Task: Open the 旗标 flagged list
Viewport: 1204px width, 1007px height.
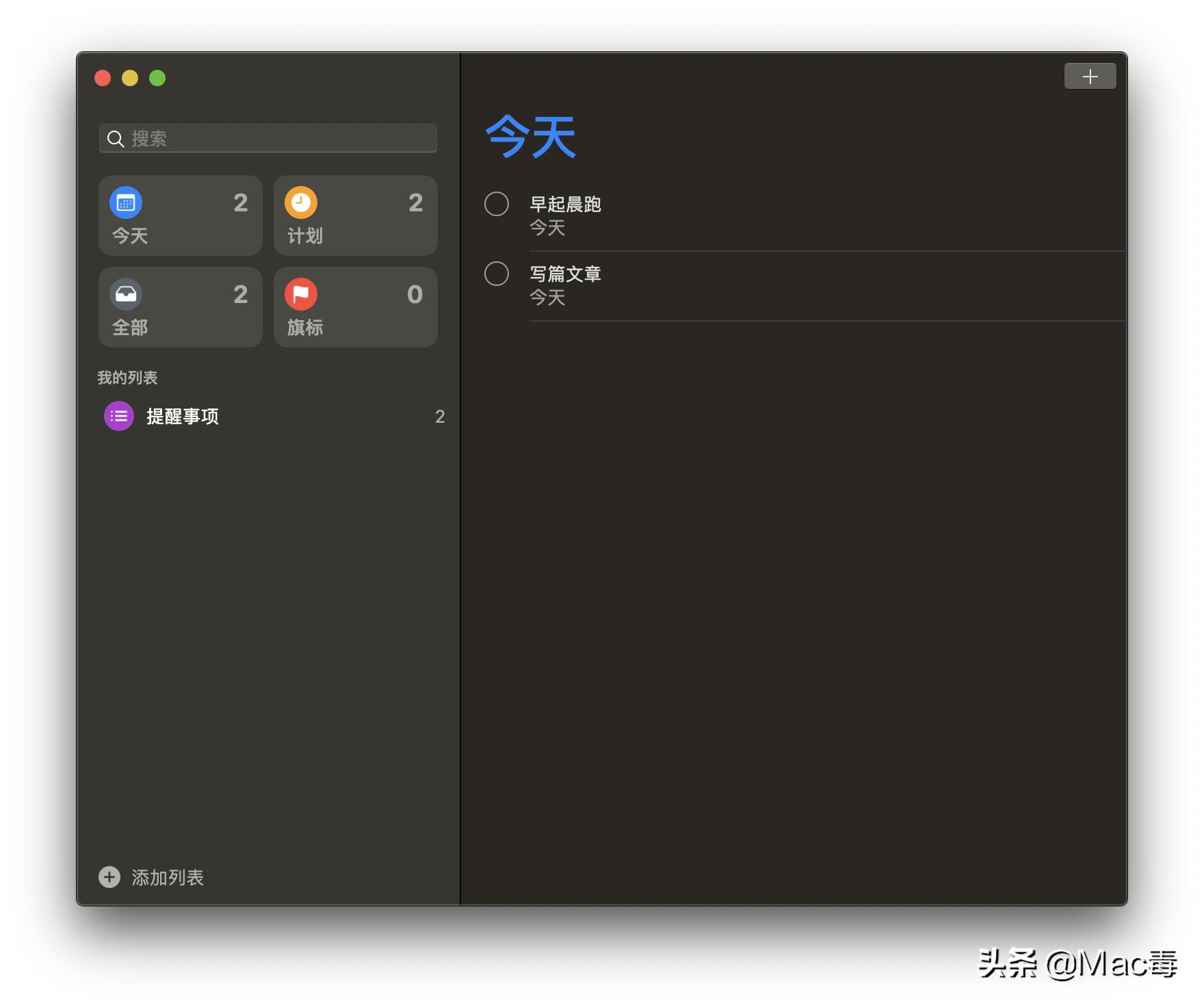Action: point(355,307)
